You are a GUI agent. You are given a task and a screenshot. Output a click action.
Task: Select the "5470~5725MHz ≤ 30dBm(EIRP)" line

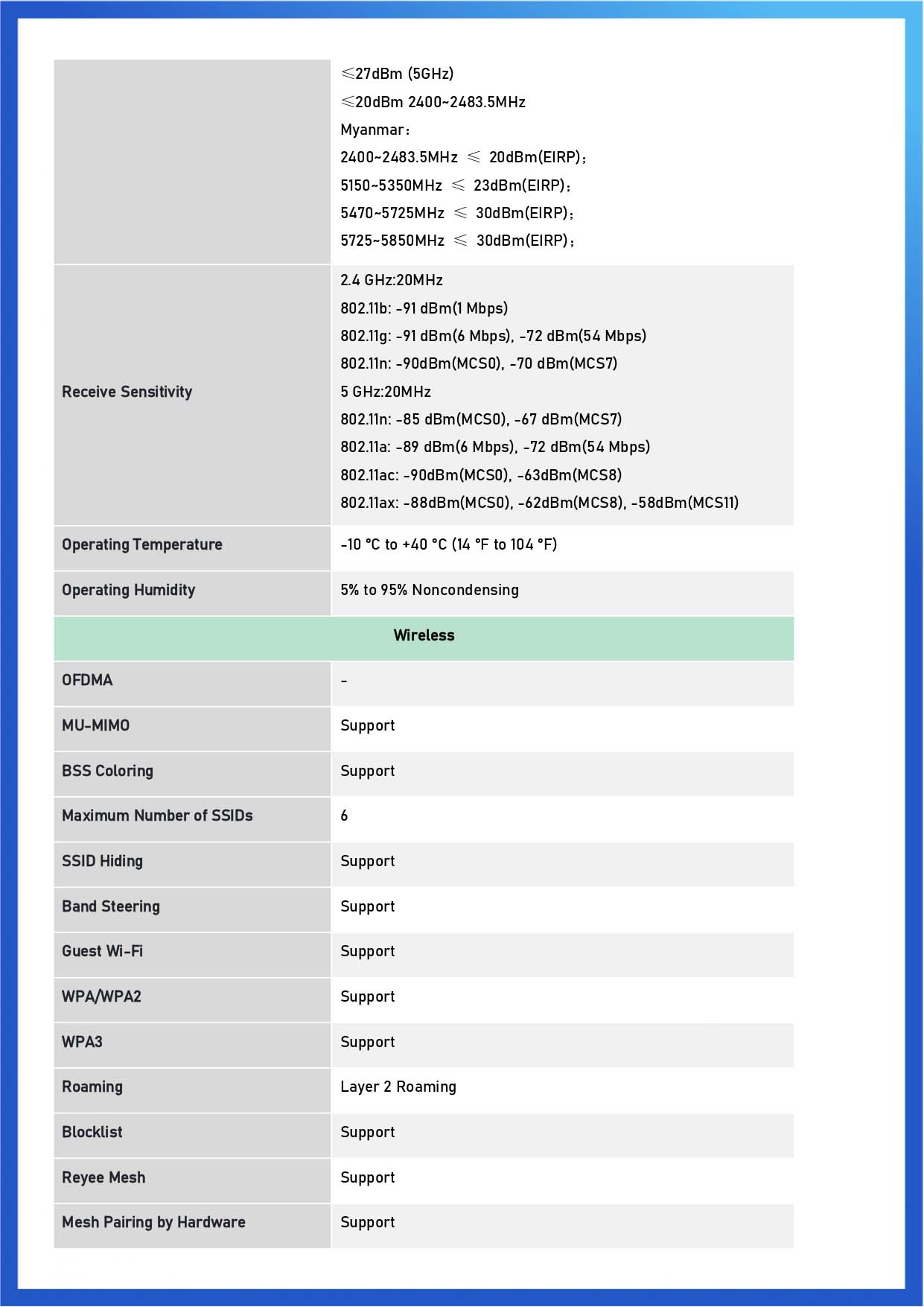pos(457,213)
